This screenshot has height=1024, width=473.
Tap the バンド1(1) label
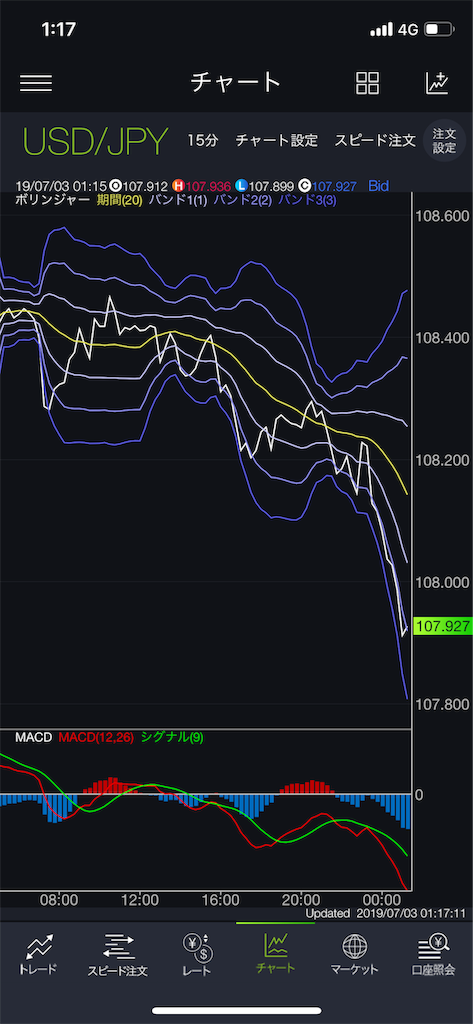coord(178,200)
